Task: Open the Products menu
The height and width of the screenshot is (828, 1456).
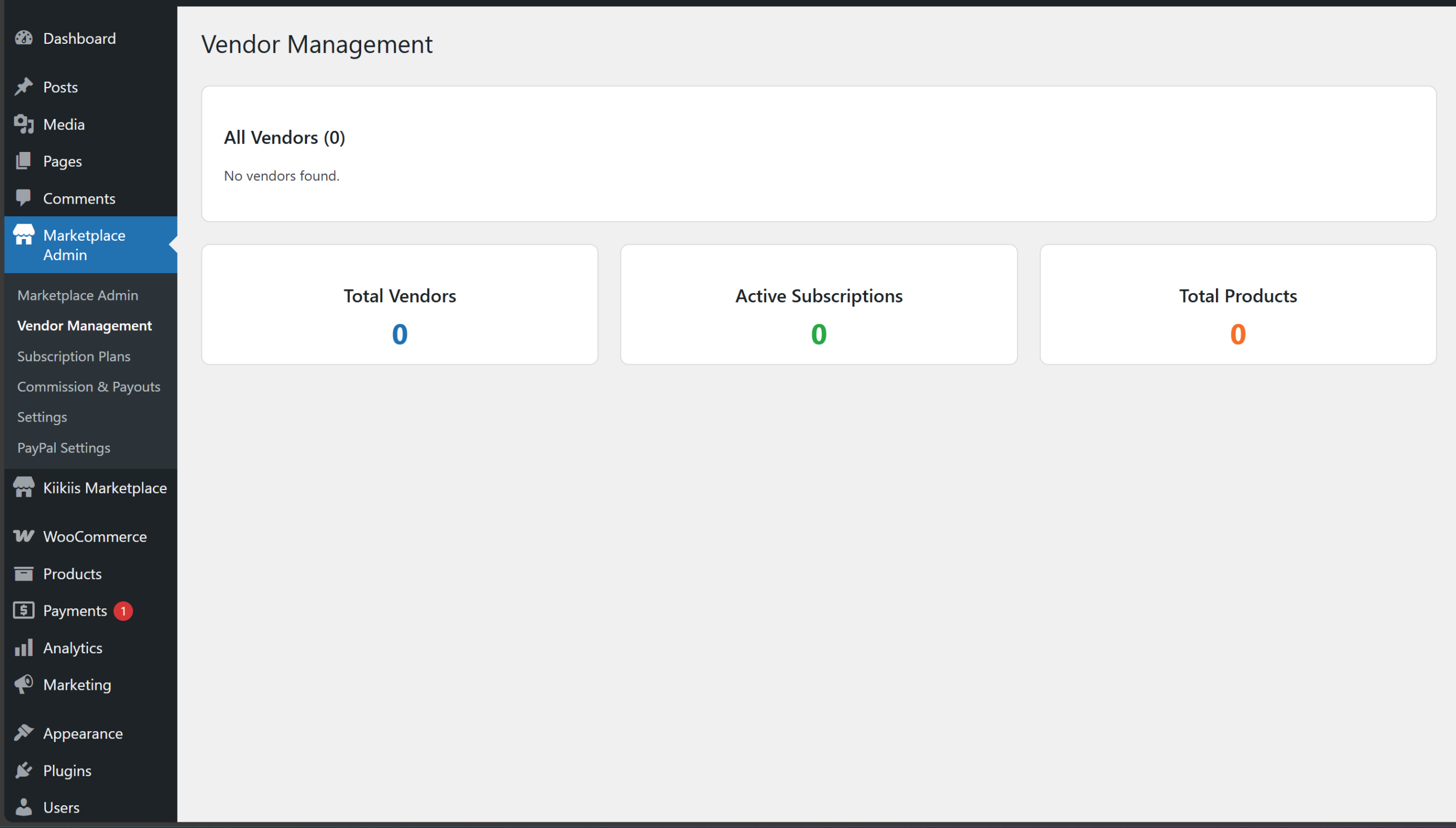Action: 91,573
